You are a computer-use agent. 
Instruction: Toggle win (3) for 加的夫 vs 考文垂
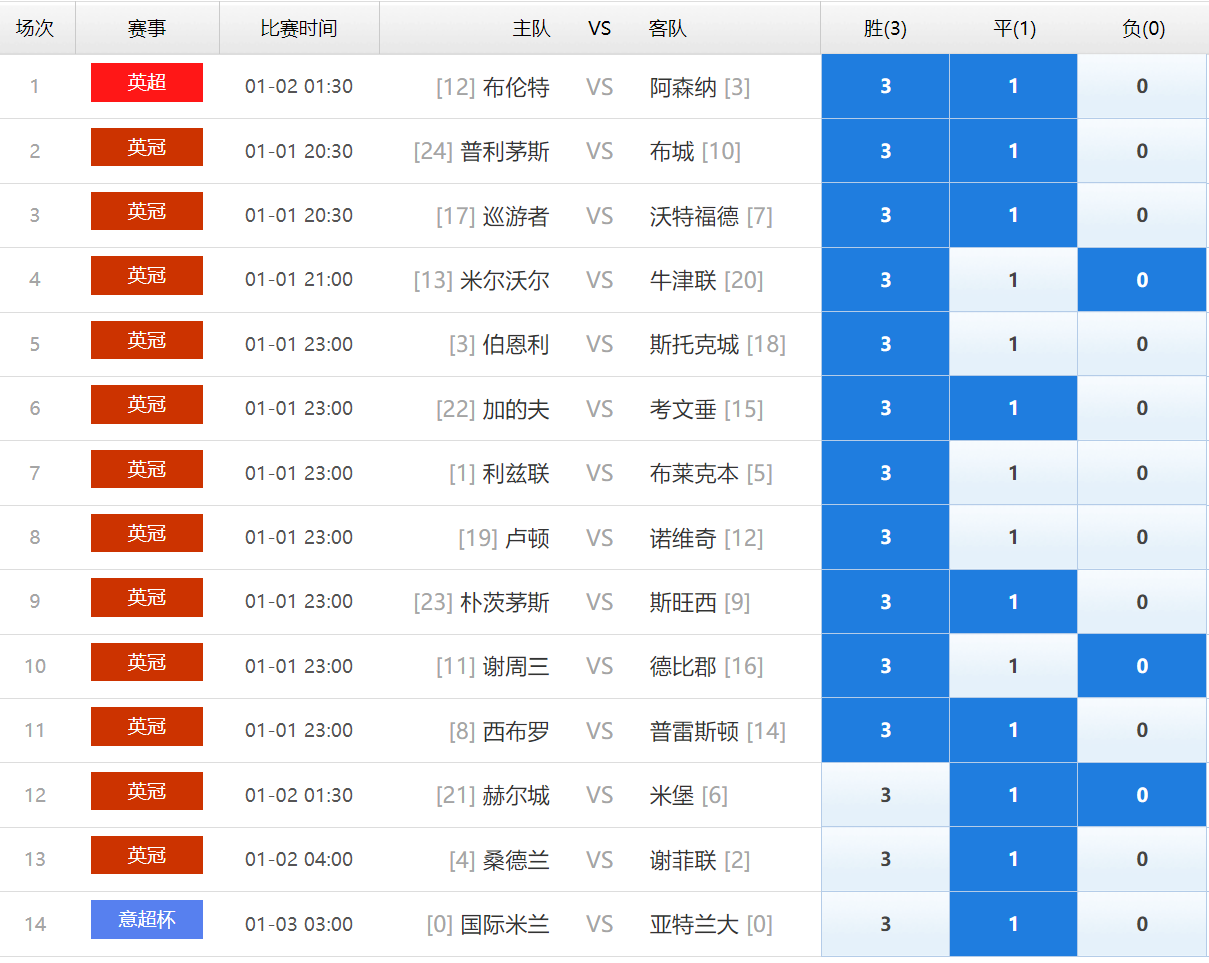(x=885, y=408)
